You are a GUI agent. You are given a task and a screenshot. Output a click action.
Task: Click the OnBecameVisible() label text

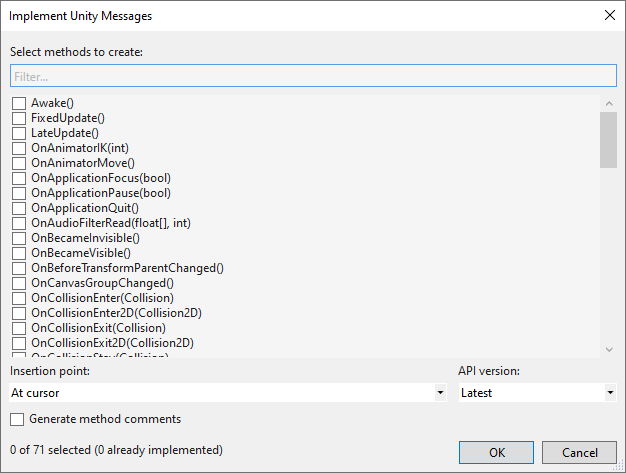[x=81, y=253]
